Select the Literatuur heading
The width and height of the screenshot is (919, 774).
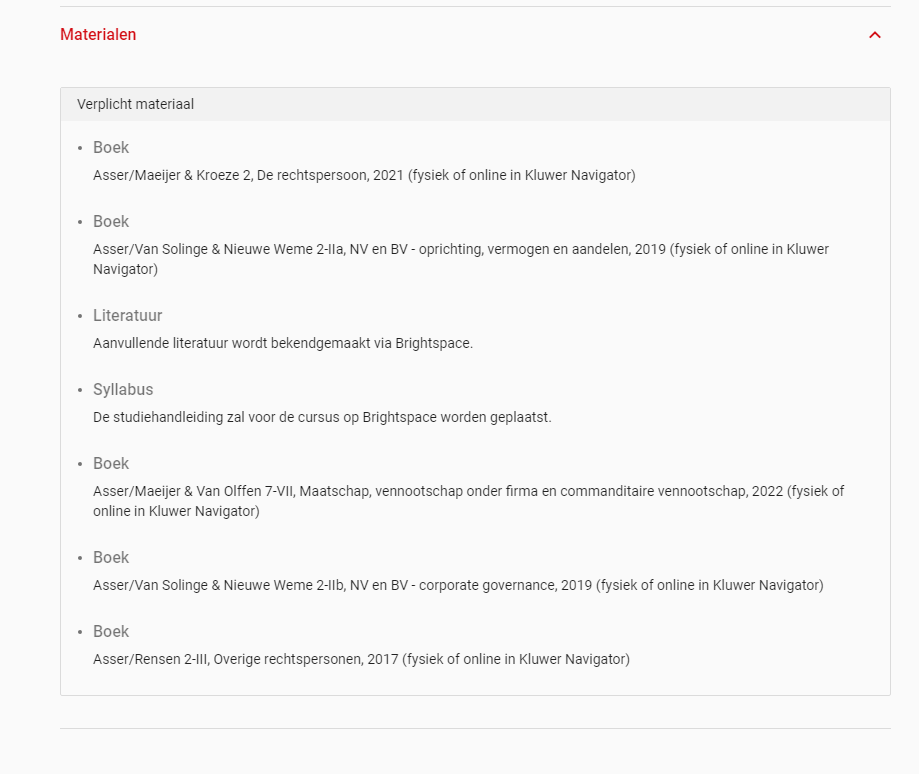127,316
